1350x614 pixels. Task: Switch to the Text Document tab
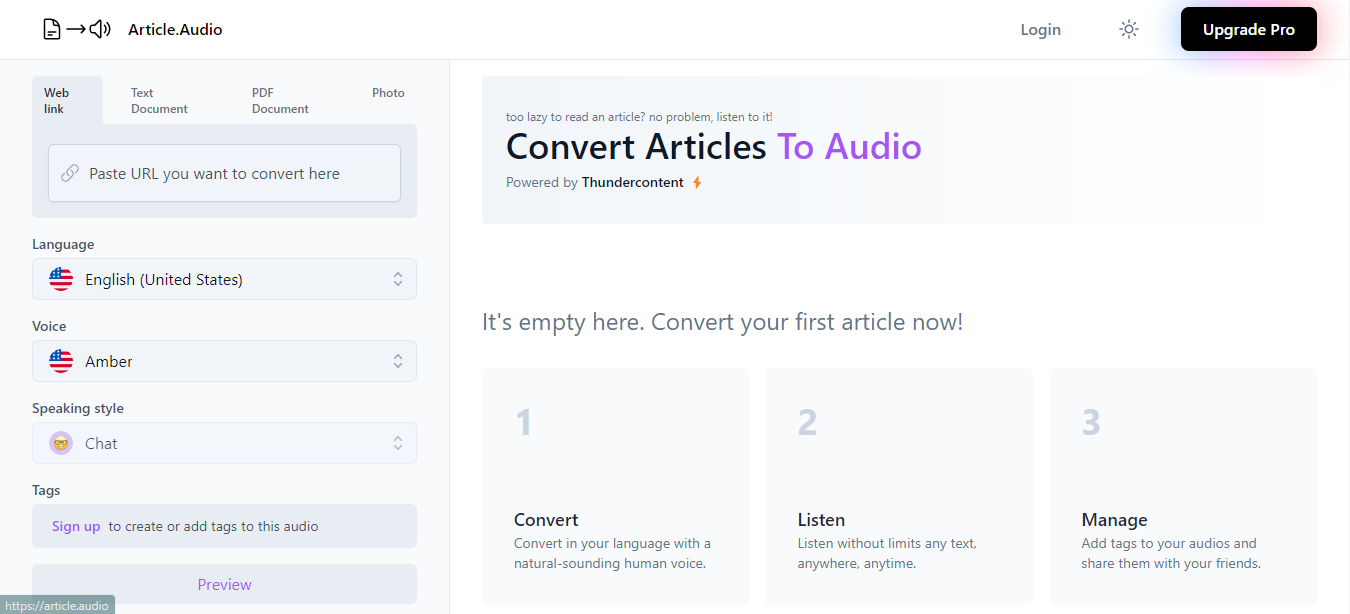point(159,100)
